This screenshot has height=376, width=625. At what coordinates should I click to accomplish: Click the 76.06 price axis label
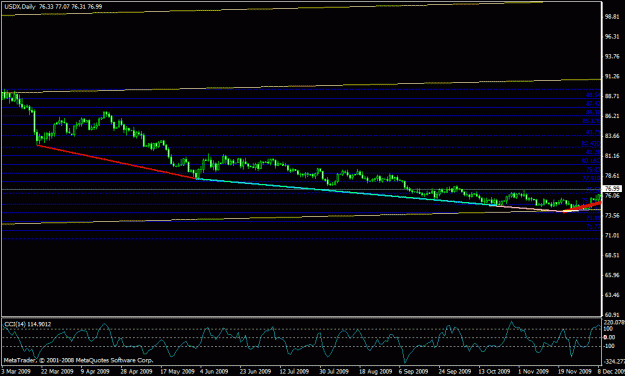612,196
